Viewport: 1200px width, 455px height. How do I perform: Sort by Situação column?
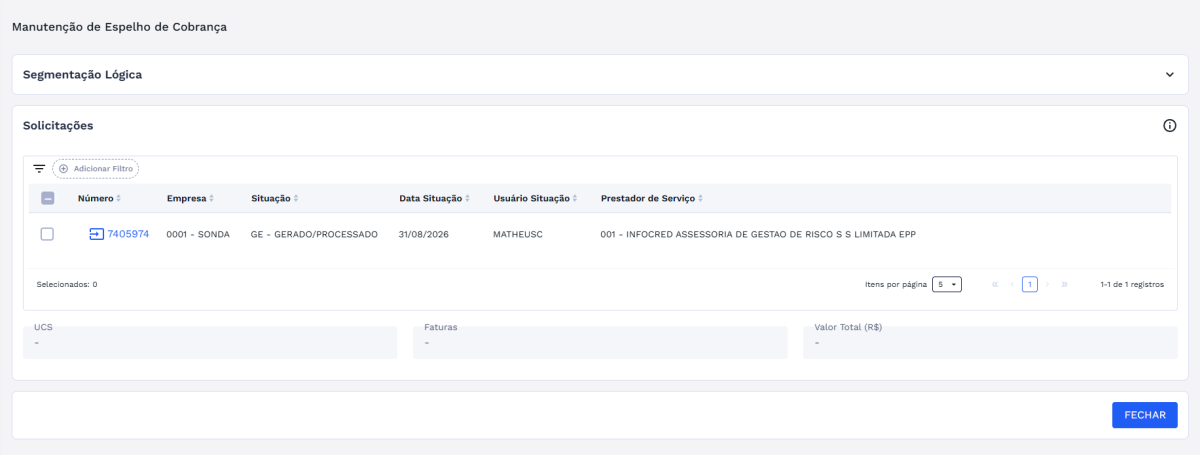pos(275,199)
